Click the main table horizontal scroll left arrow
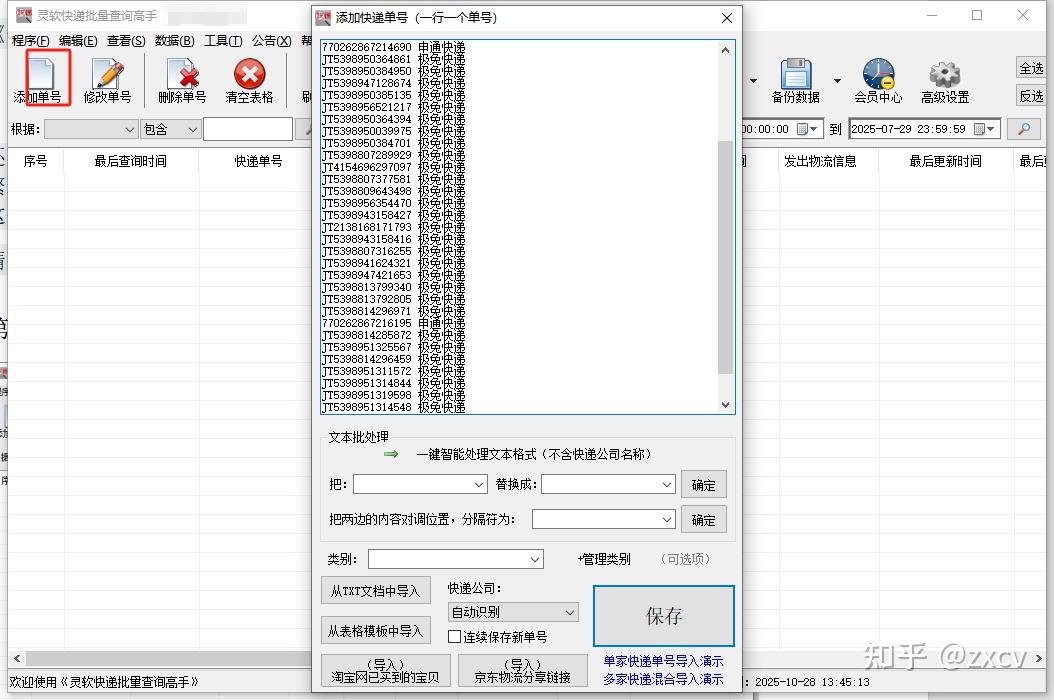This screenshot has height=700, width=1054. pyautogui.click(x=17, y=658)
